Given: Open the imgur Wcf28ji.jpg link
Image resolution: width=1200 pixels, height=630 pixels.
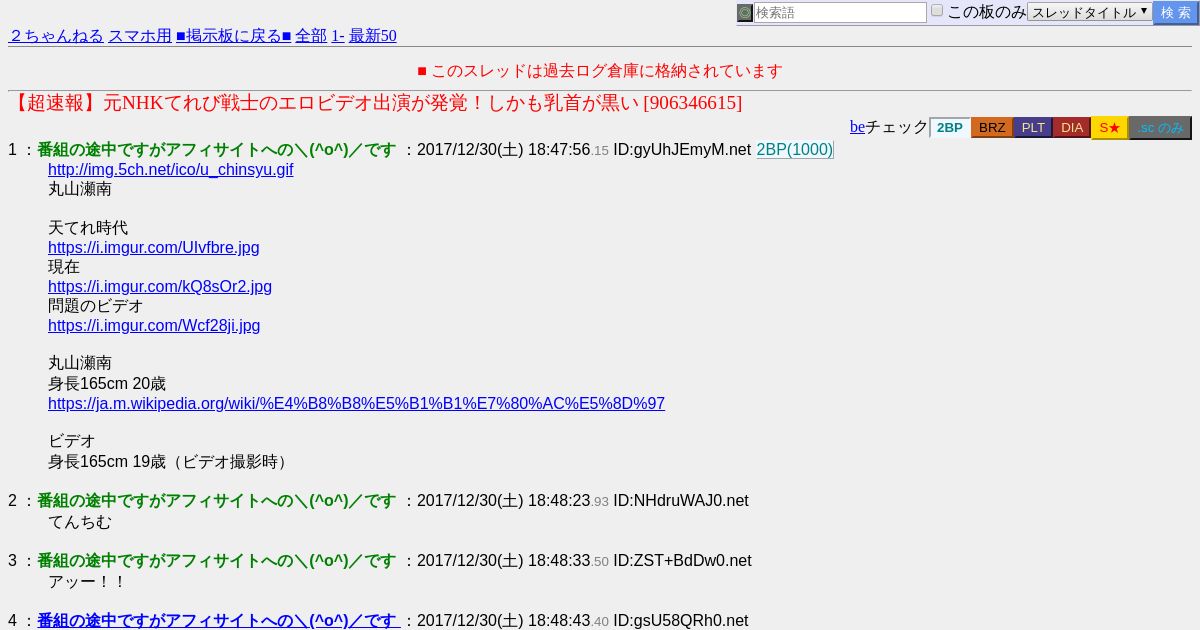Looking at the screenshot, I should pos(154,326).
